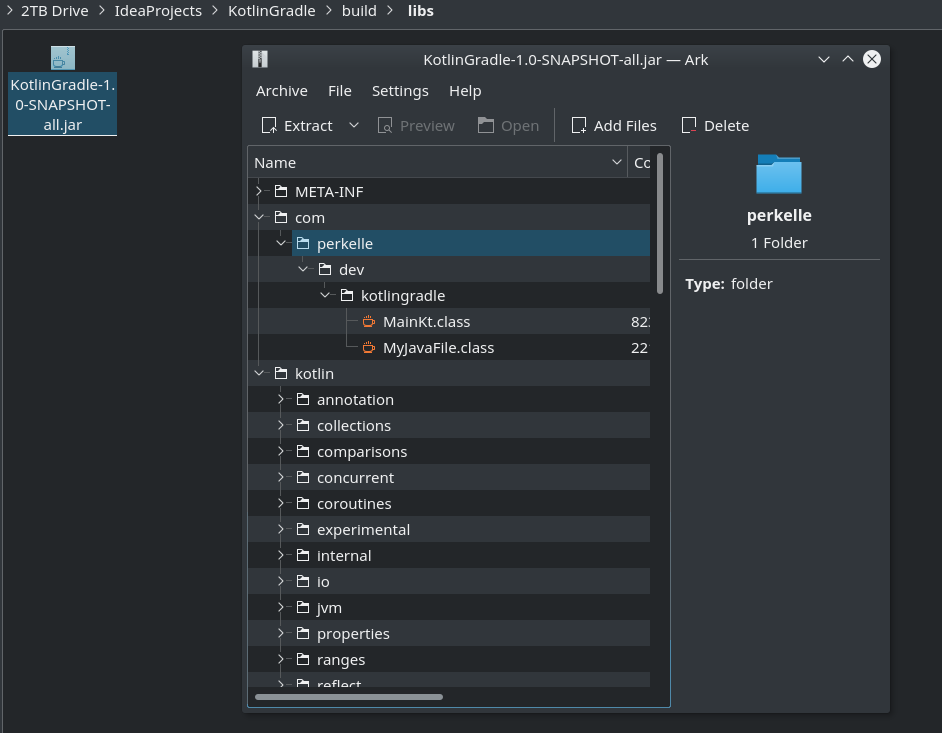Select the Add Files toolbar icon
Viewport: 942px width, 733px height.
tap(578, 125)
